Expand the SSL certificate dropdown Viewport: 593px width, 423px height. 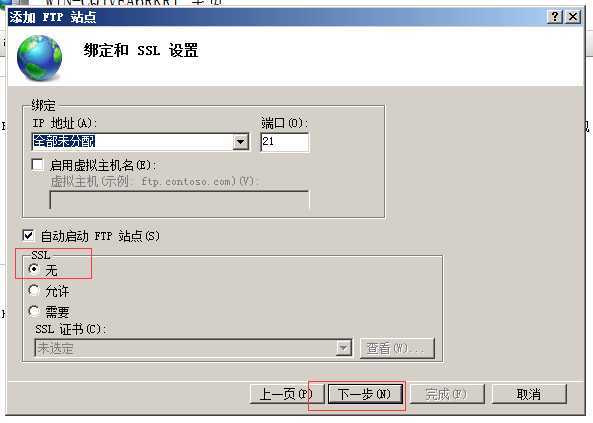click(x=343, y=348)
